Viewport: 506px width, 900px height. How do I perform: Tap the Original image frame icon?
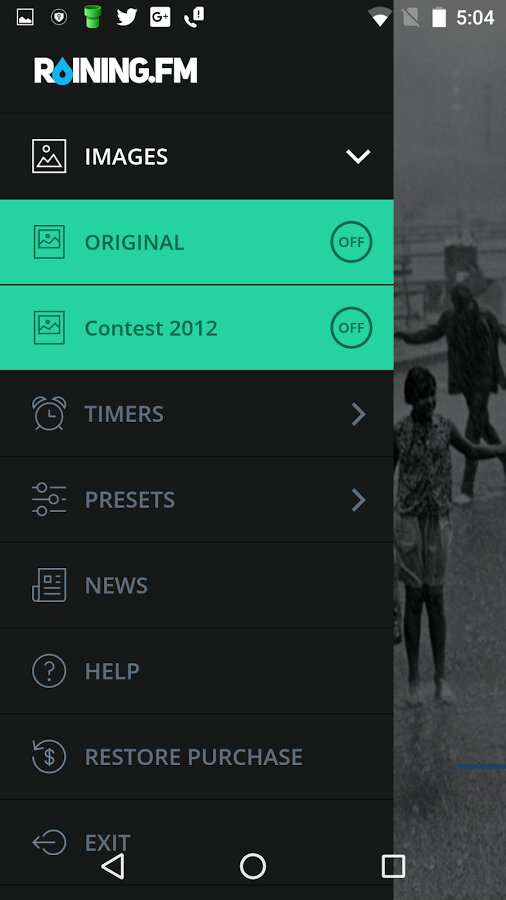click(49, 242)
